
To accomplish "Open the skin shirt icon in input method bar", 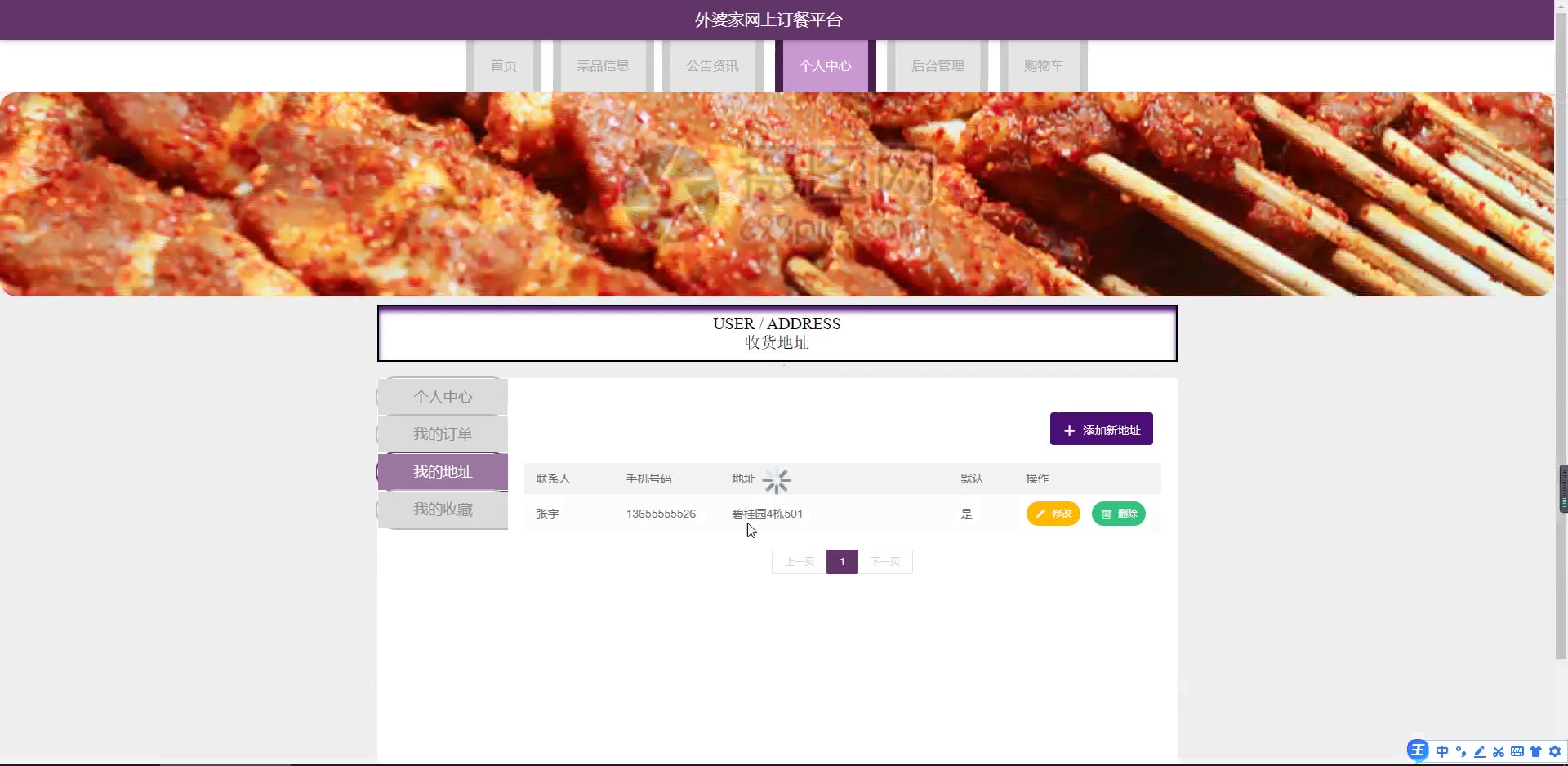I will [1536, 751].
